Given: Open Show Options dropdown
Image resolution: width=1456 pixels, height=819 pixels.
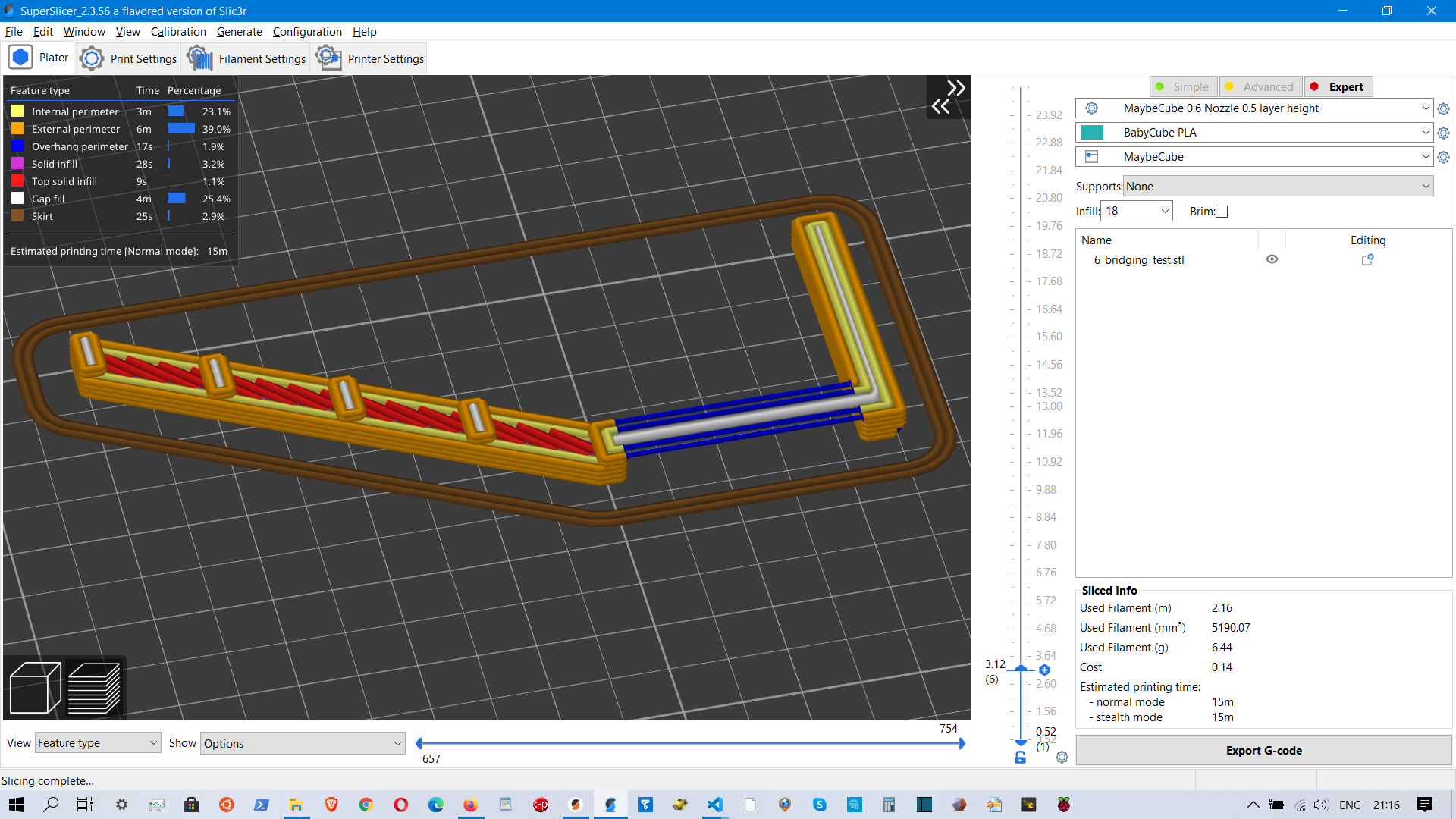Looking at the screenshot, I should coord(303,743).
